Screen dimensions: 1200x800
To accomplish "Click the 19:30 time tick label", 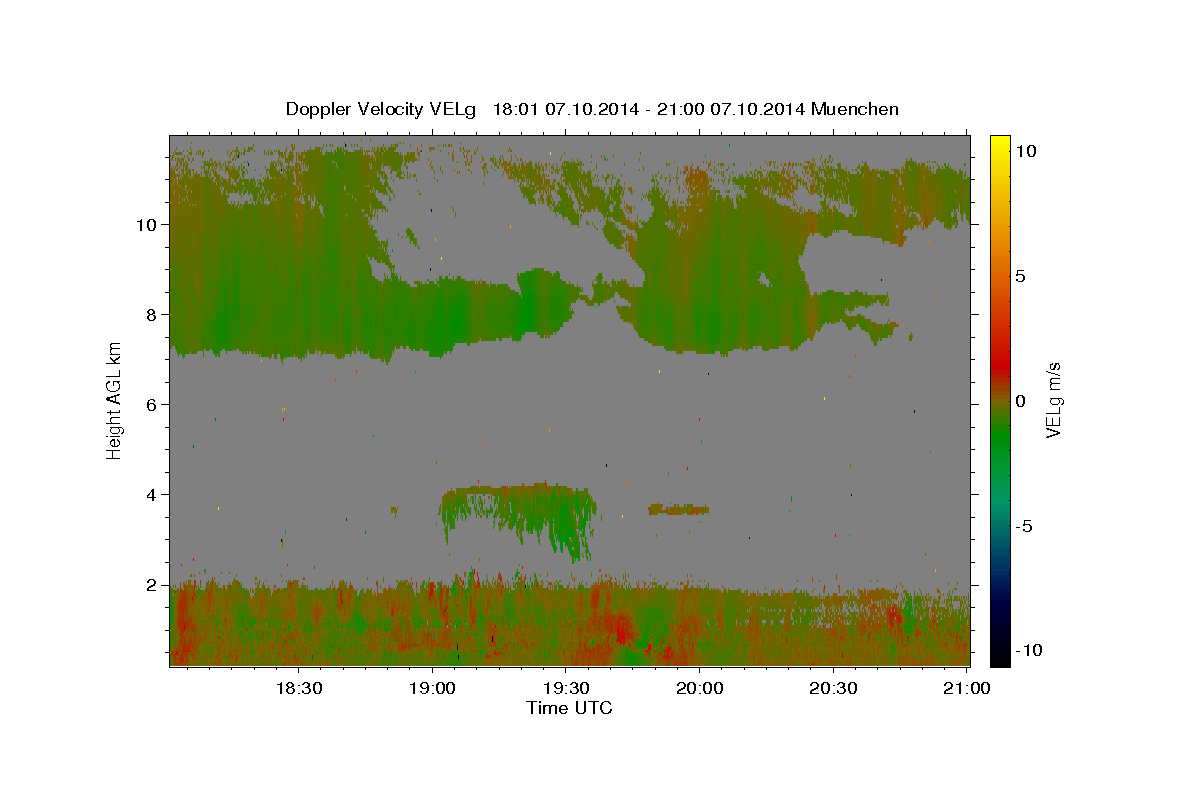I will pyautogui.click(x=566, y=688).
